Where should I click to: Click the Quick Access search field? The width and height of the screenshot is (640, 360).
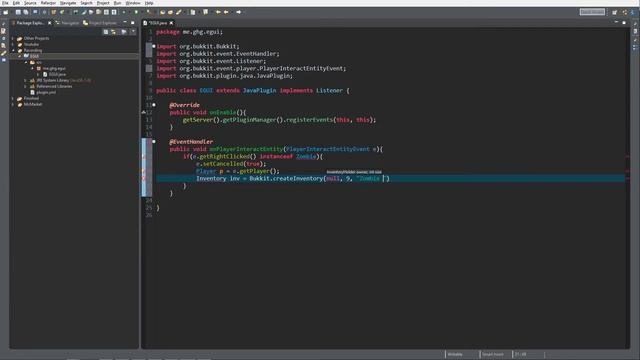[592, 12]
